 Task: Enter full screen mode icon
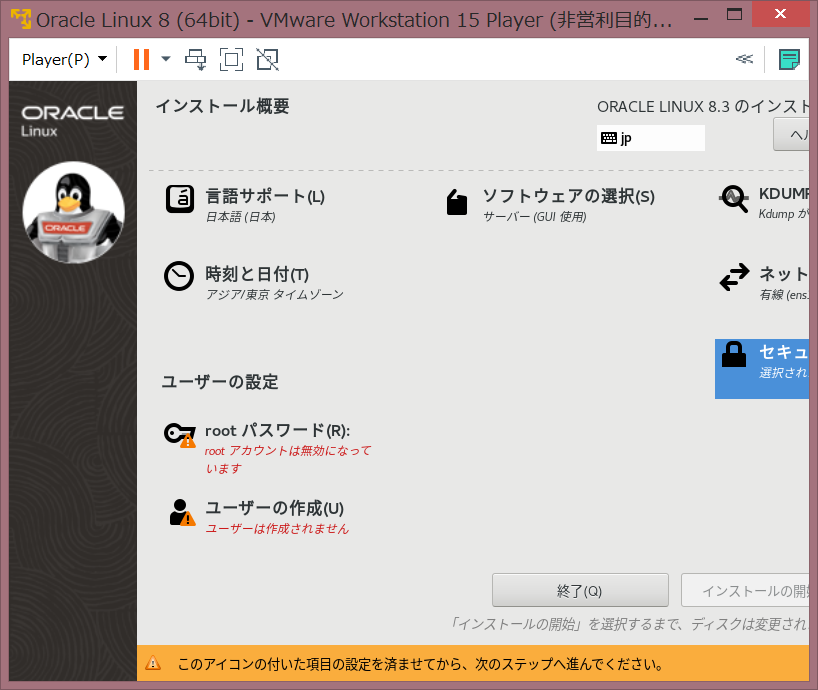(x=231, y=59)
